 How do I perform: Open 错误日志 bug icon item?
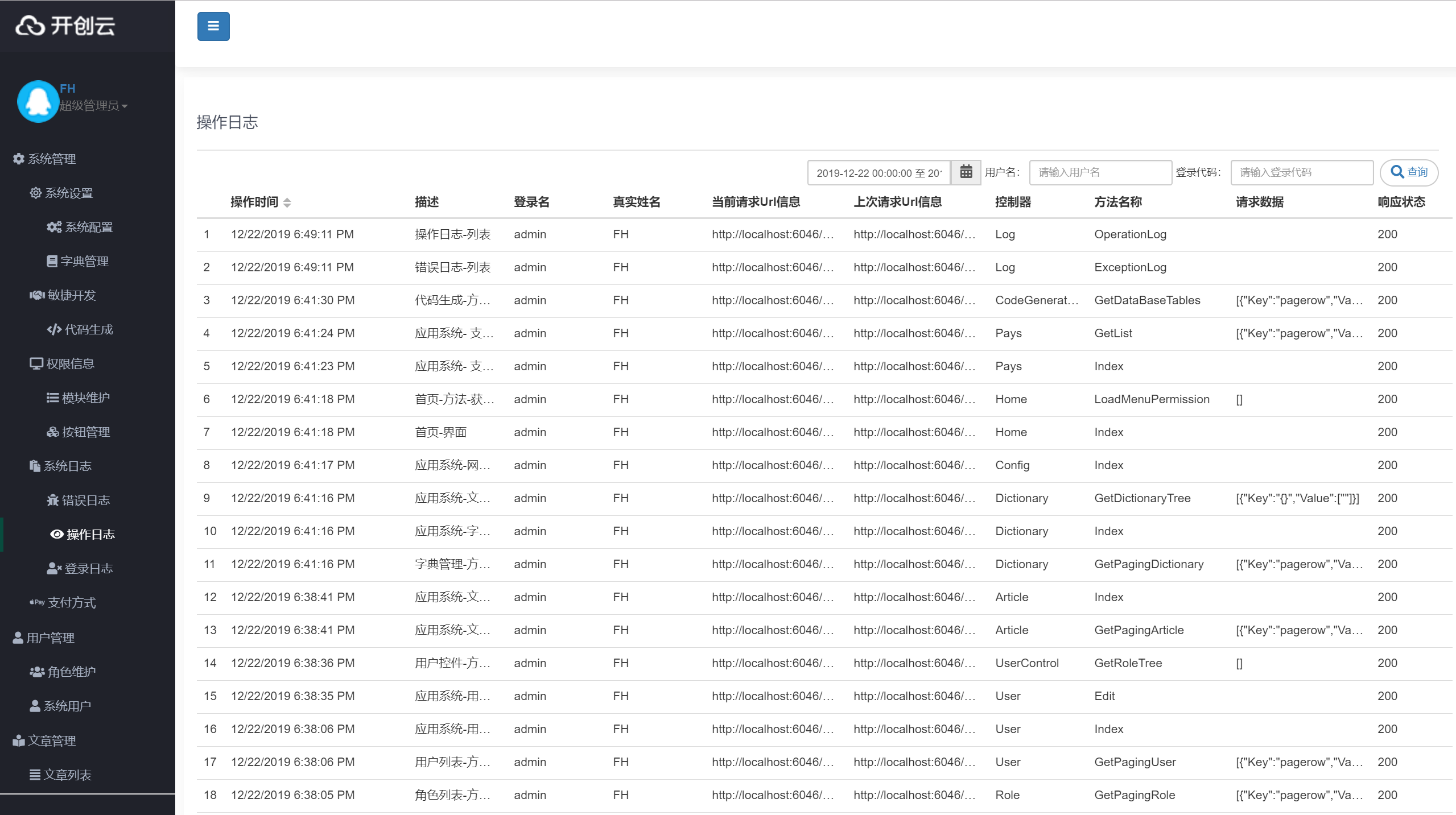(x=79, y=500)
